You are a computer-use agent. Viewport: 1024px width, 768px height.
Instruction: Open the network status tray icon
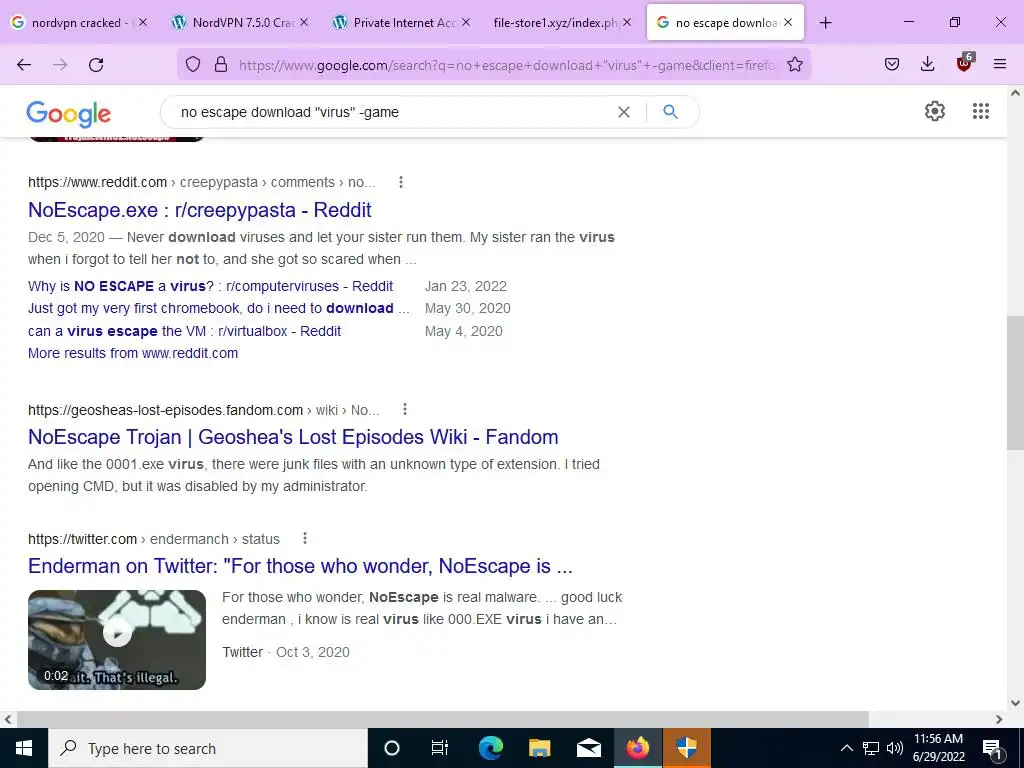(871, 748)
